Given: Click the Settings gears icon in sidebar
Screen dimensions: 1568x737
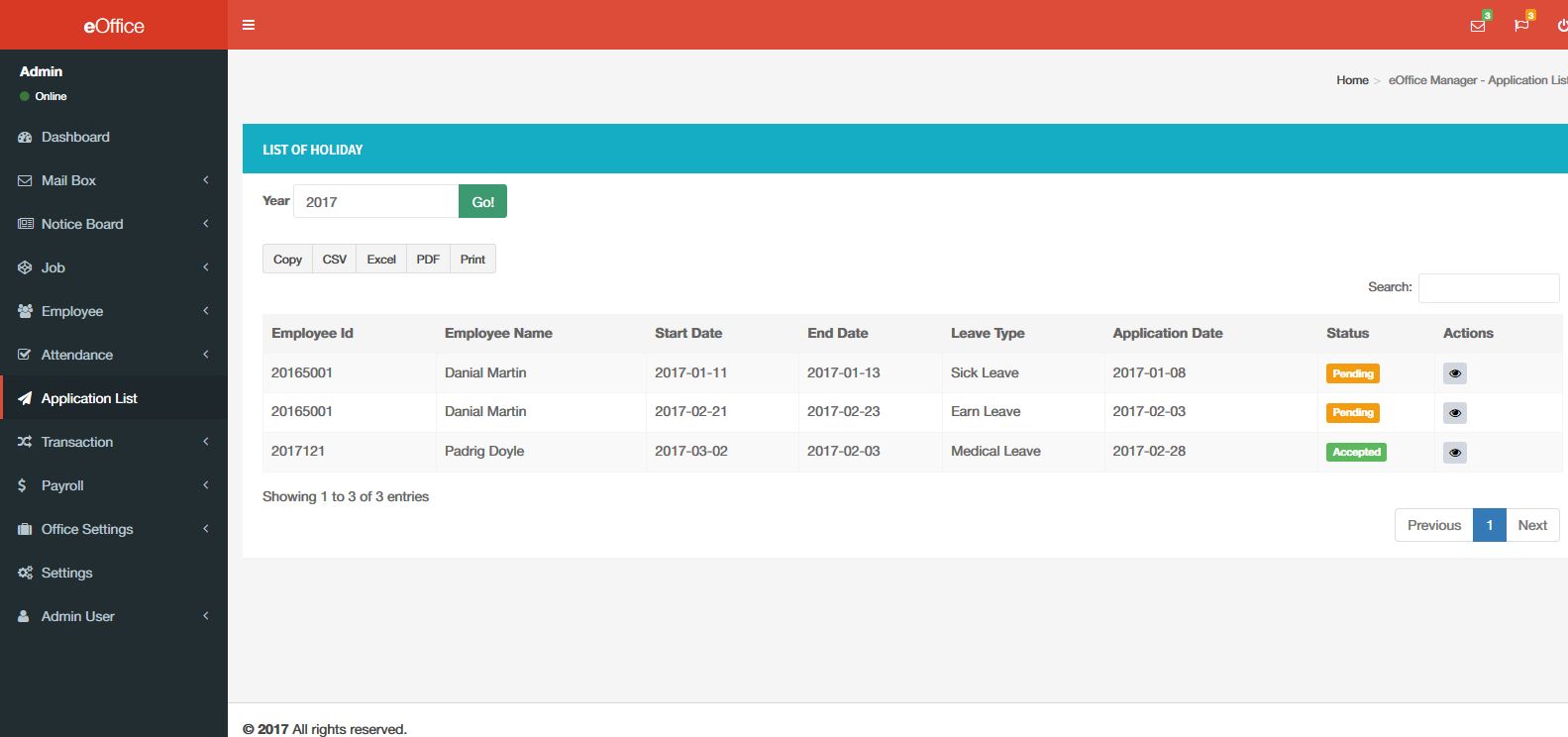Looking at the screenshot, I should (x=25, y=573).
